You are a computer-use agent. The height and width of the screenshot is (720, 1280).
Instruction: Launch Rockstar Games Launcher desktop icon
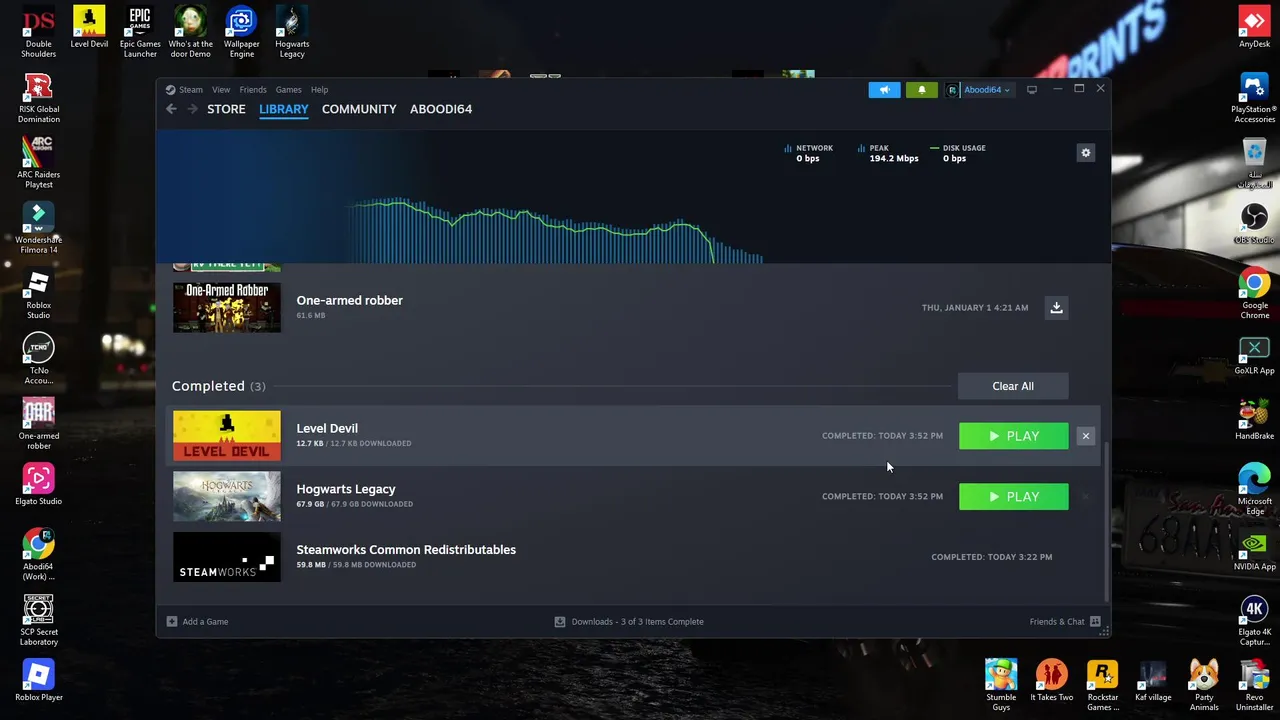click(1102, 685)
